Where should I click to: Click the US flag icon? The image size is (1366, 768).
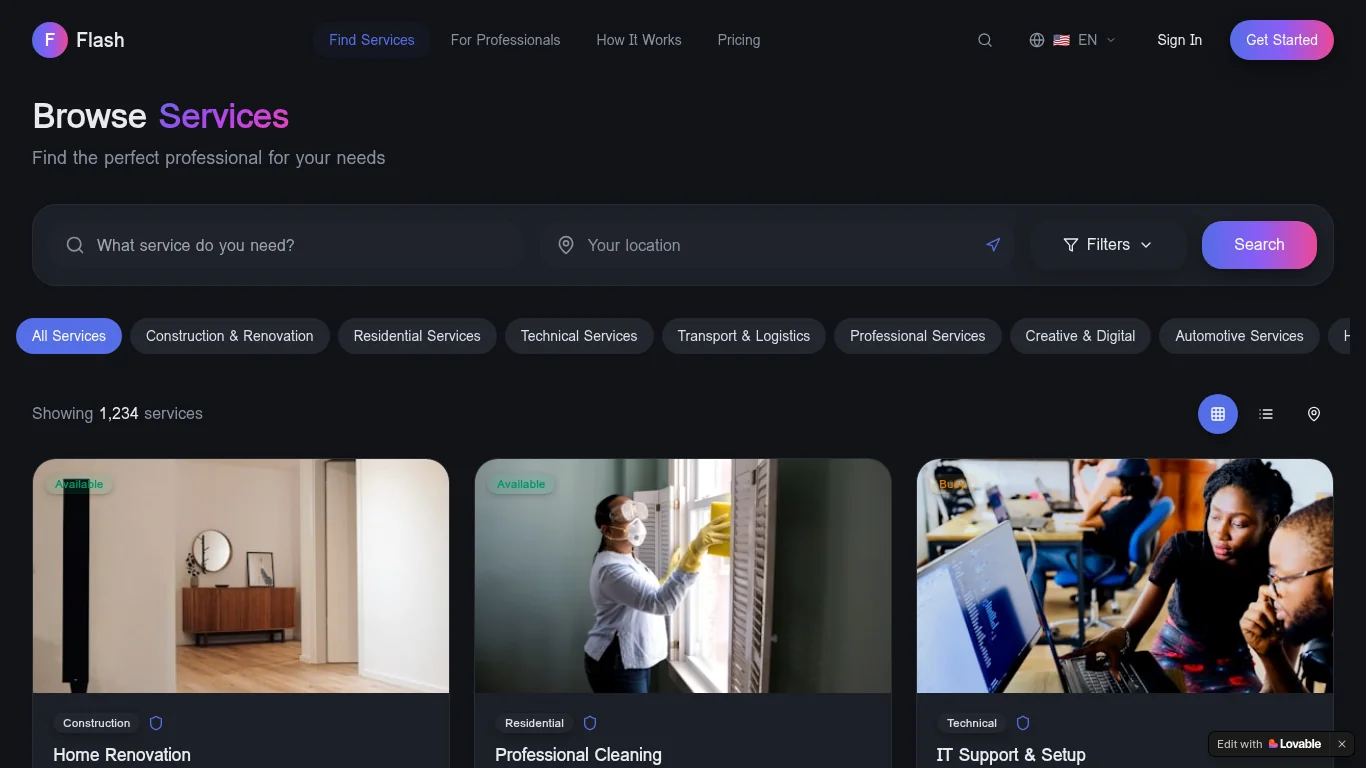(1062, 40)
